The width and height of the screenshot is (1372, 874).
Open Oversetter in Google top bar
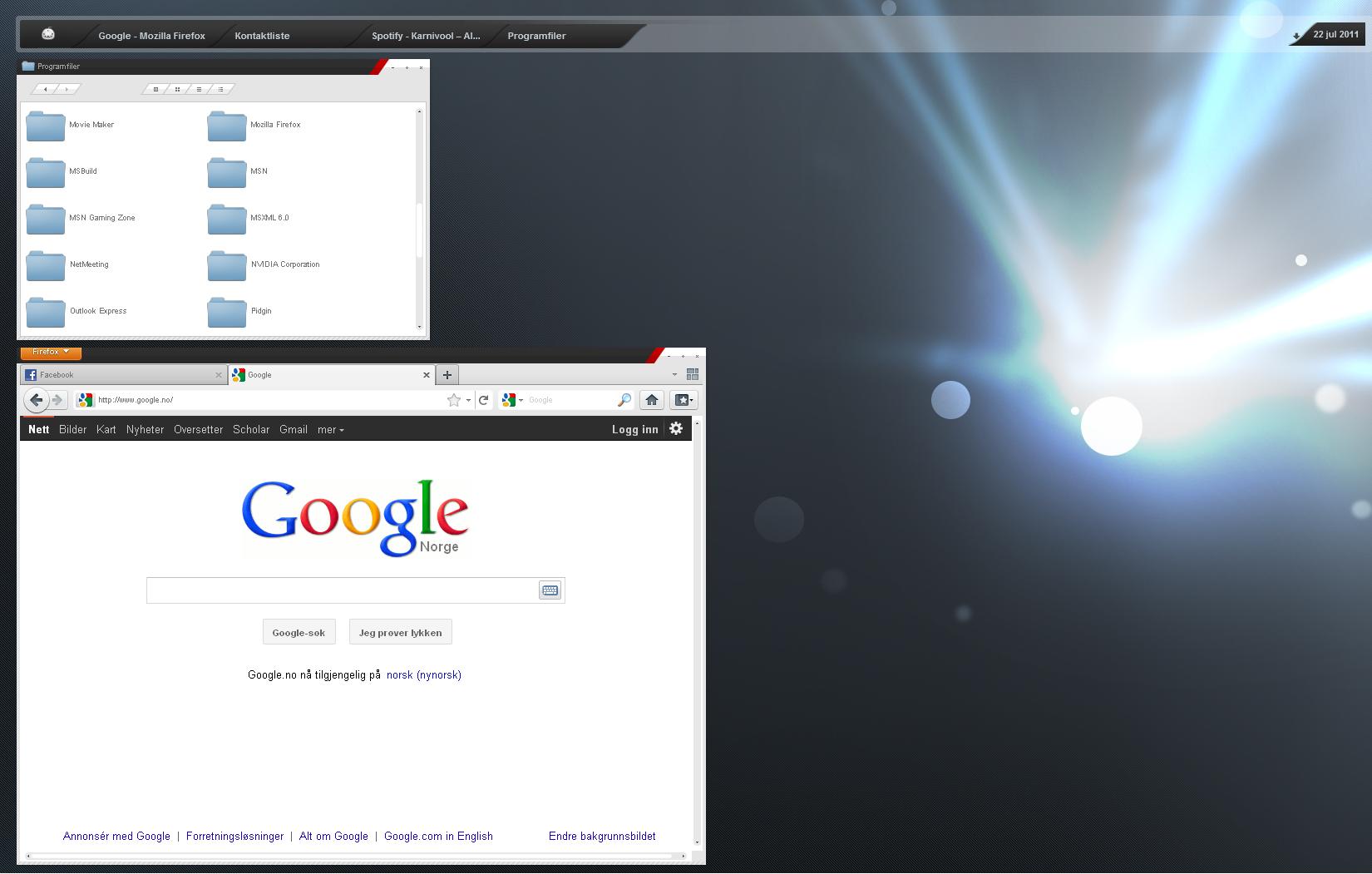[x=199, y=430]
